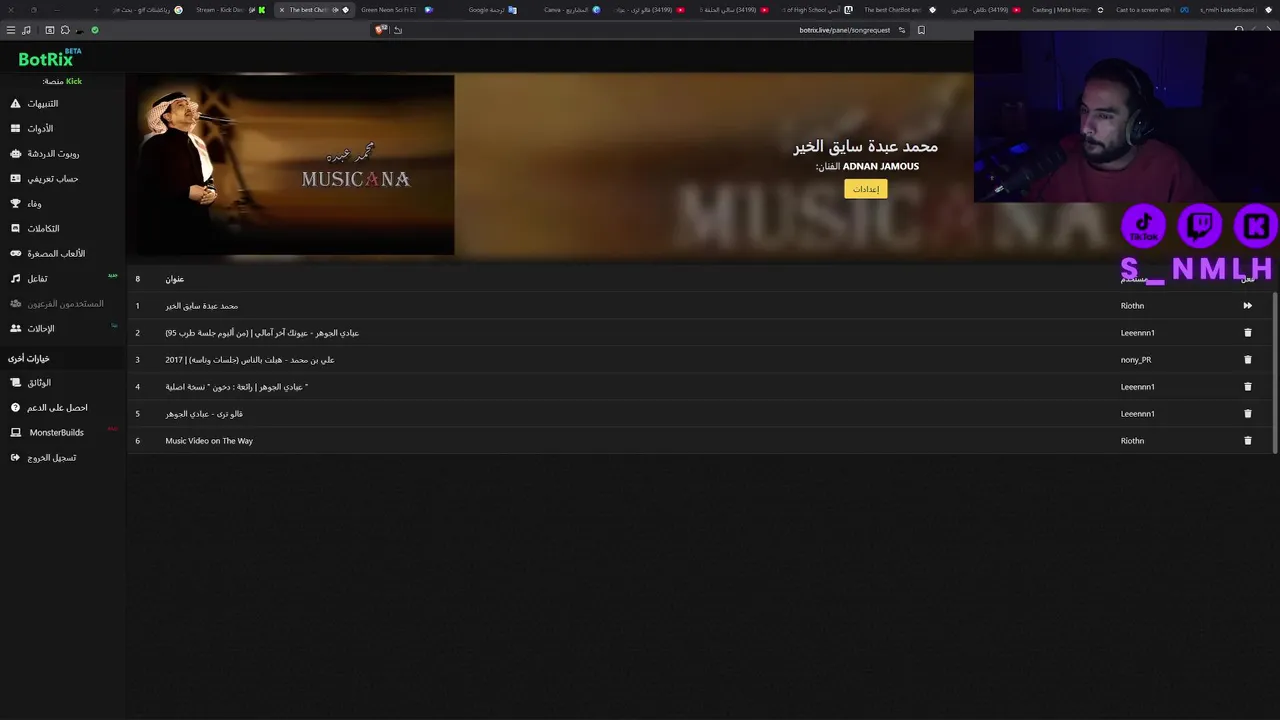The height and width of the screenshot is (720, 1280).
Task: Open the referrals two-people icon
Action: click(15, 328)
